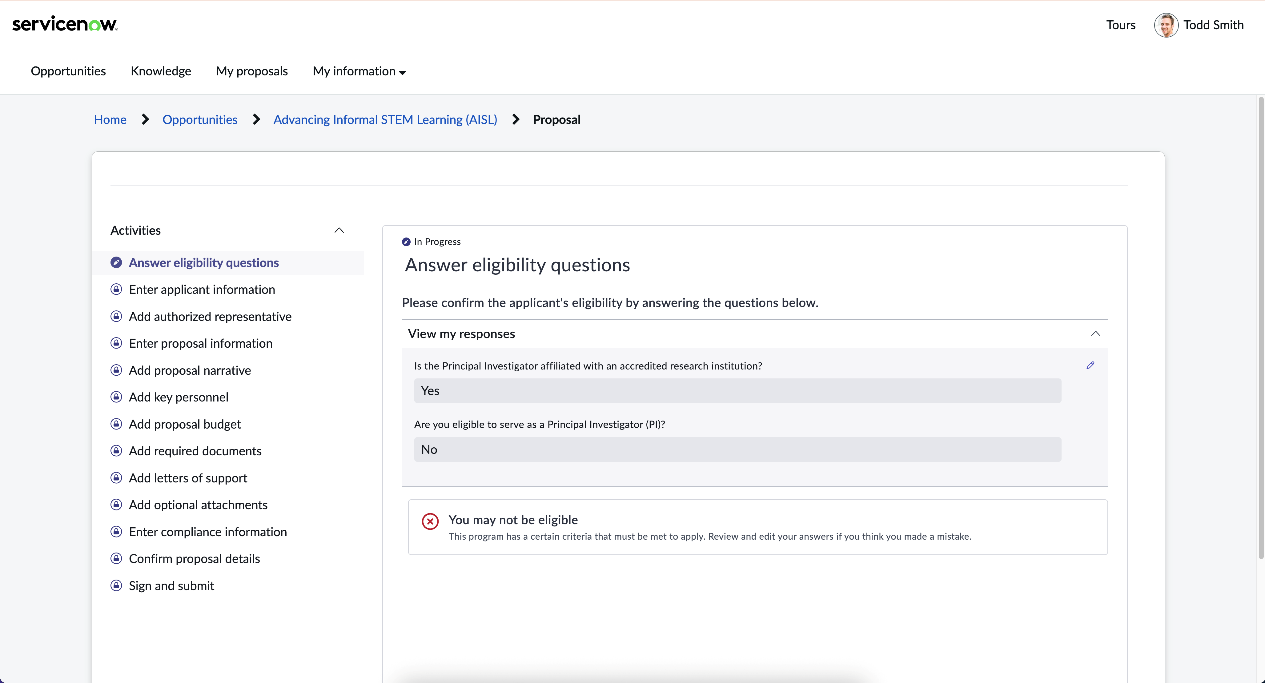Screen dimensions: 1265x687
Task: Click lock icon next to Confirm proposal details
Action: [x=117, y=560]
